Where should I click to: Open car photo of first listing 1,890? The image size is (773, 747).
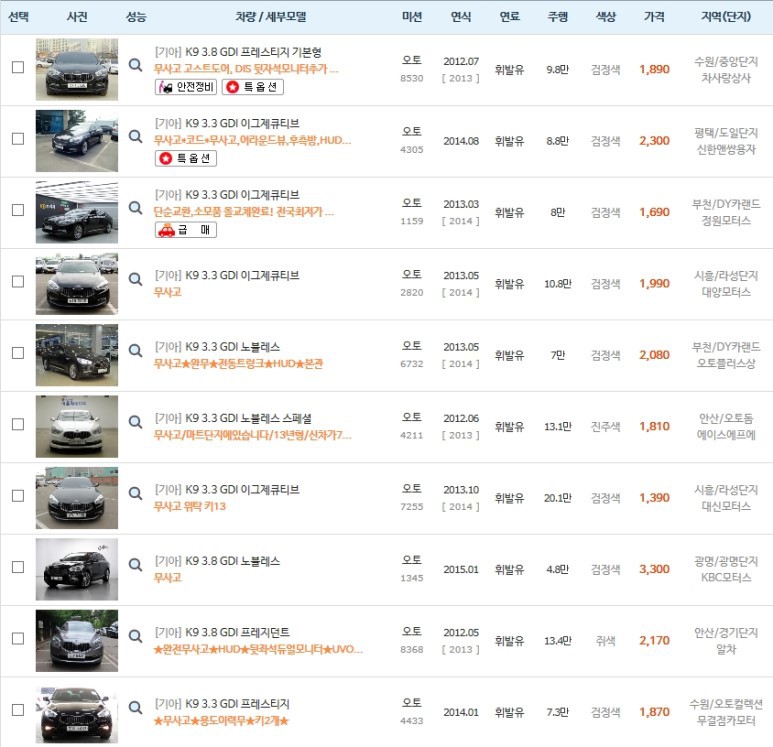pyautogui.click(x=77, y=70)
